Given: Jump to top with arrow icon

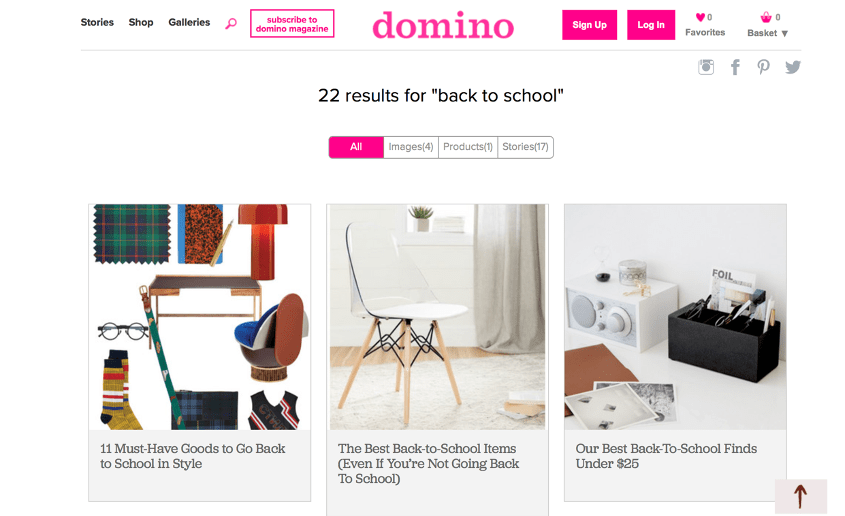Looking at the screenshot, I should tap(801, 496).
